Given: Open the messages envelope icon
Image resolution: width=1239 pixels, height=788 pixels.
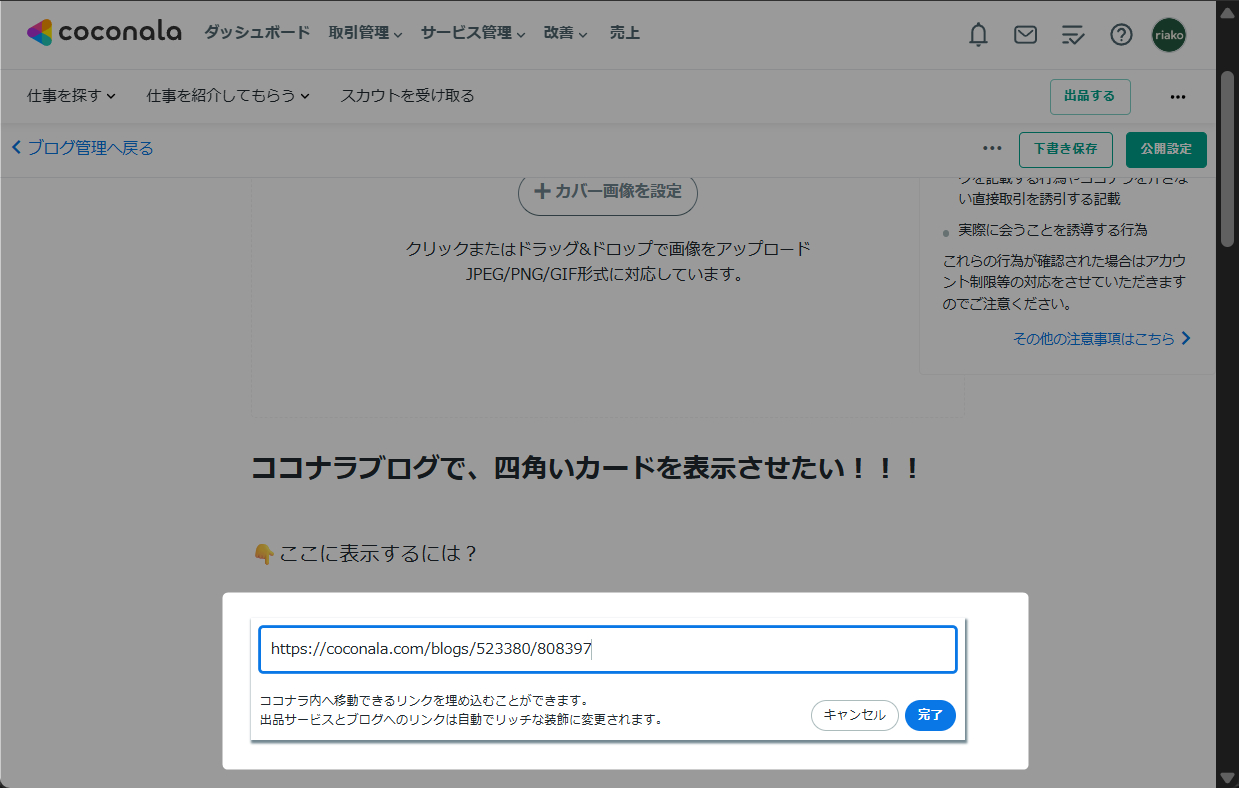Looking at the screenshot, I should click(1025, 35).
